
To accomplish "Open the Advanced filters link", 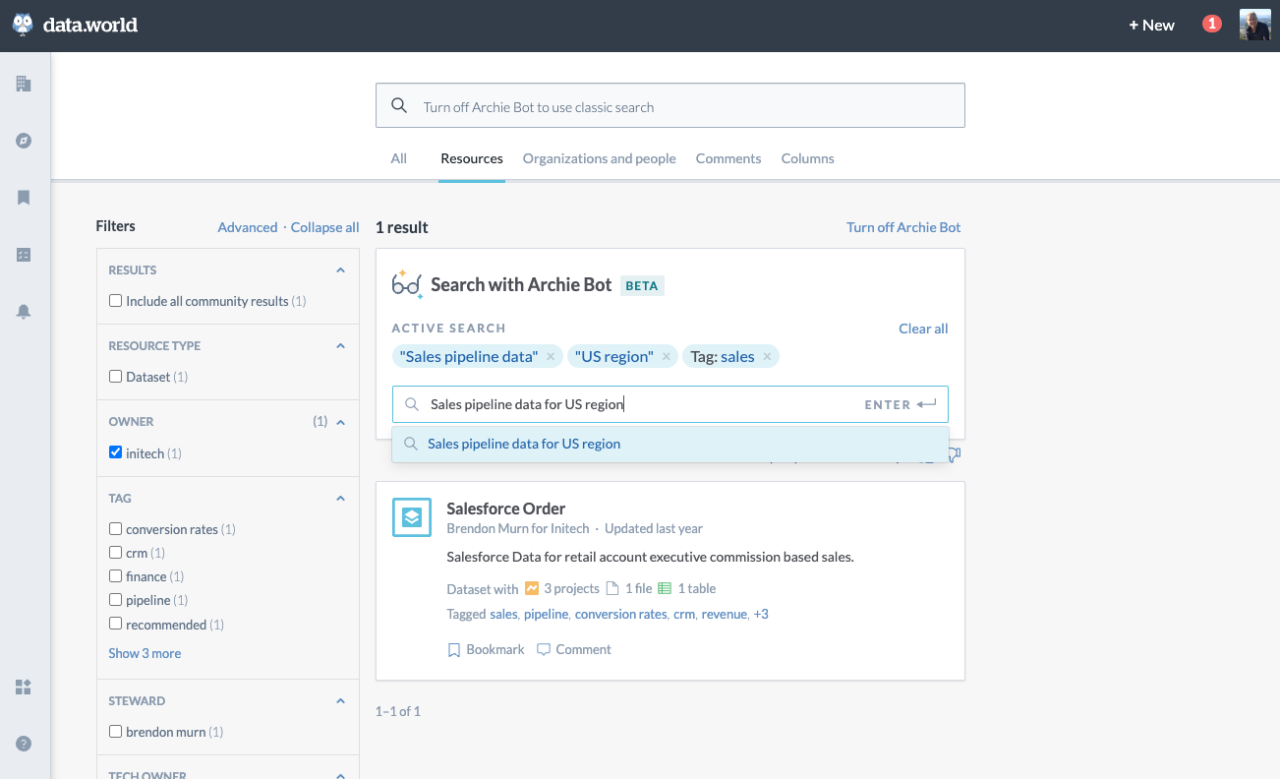I will pos(247,228).
